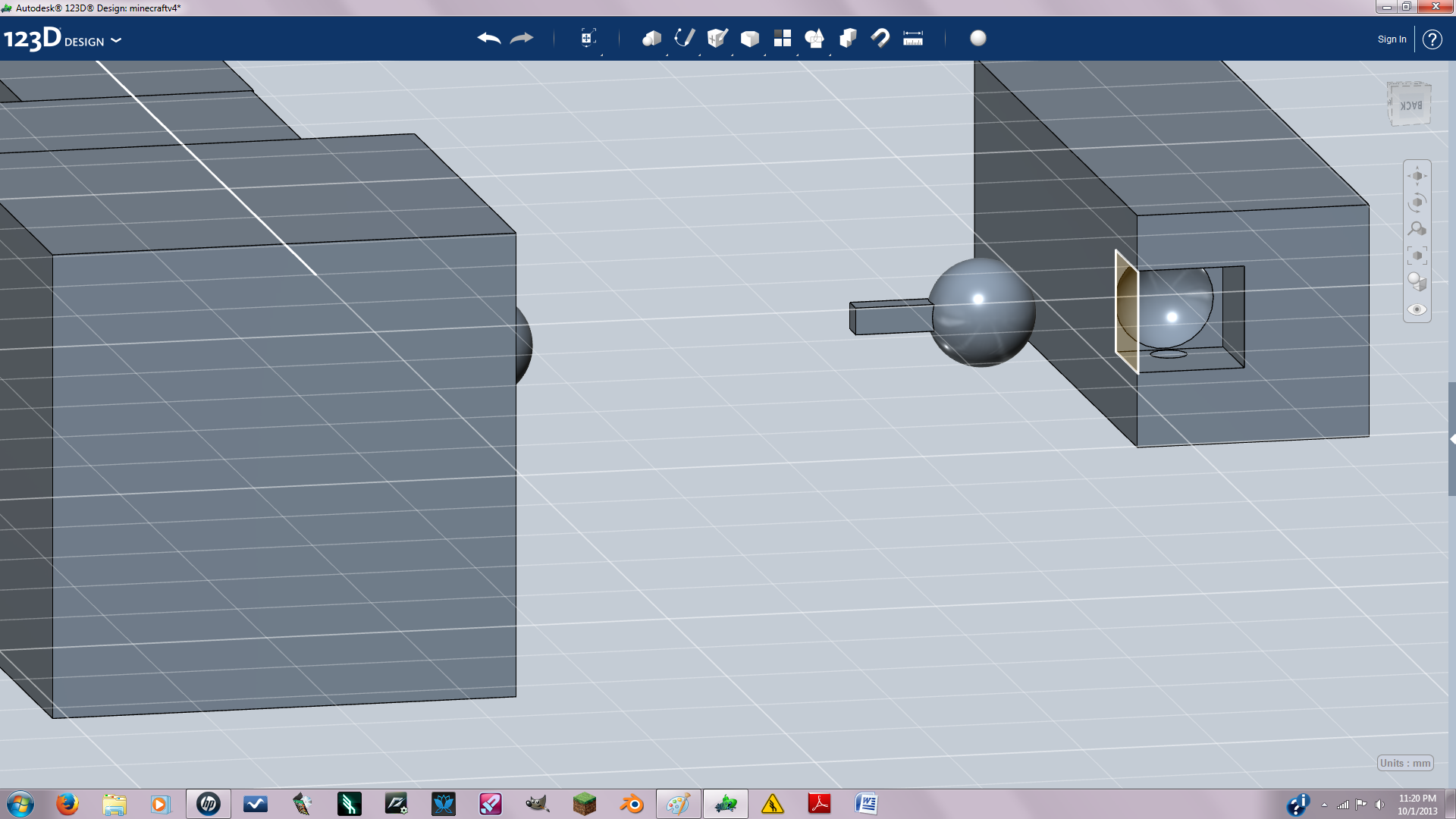Viewport: 1456px width, 819px height.
Task: Open Microsoft Word from the taskbar
Action: point(867,804)
